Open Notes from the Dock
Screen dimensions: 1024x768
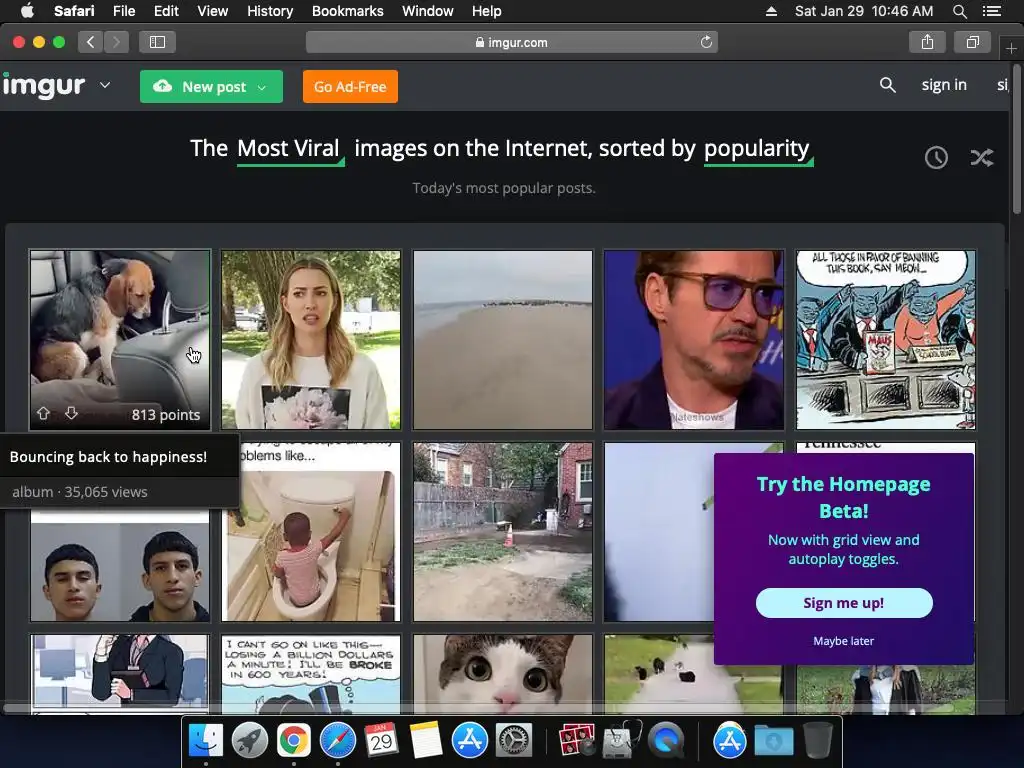[x=426, y=741]
